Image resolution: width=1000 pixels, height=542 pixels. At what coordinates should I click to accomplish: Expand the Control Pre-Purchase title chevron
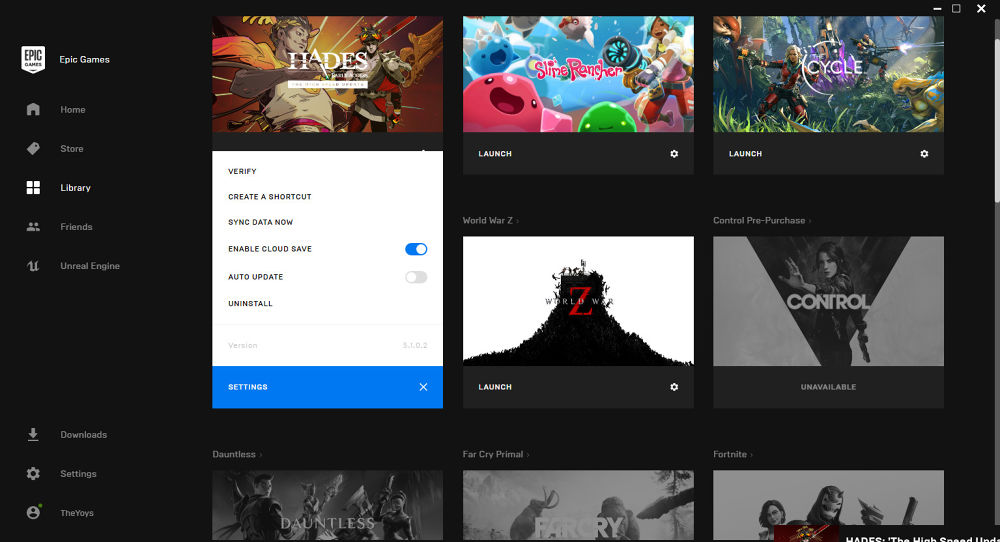(x=810, y=221)
